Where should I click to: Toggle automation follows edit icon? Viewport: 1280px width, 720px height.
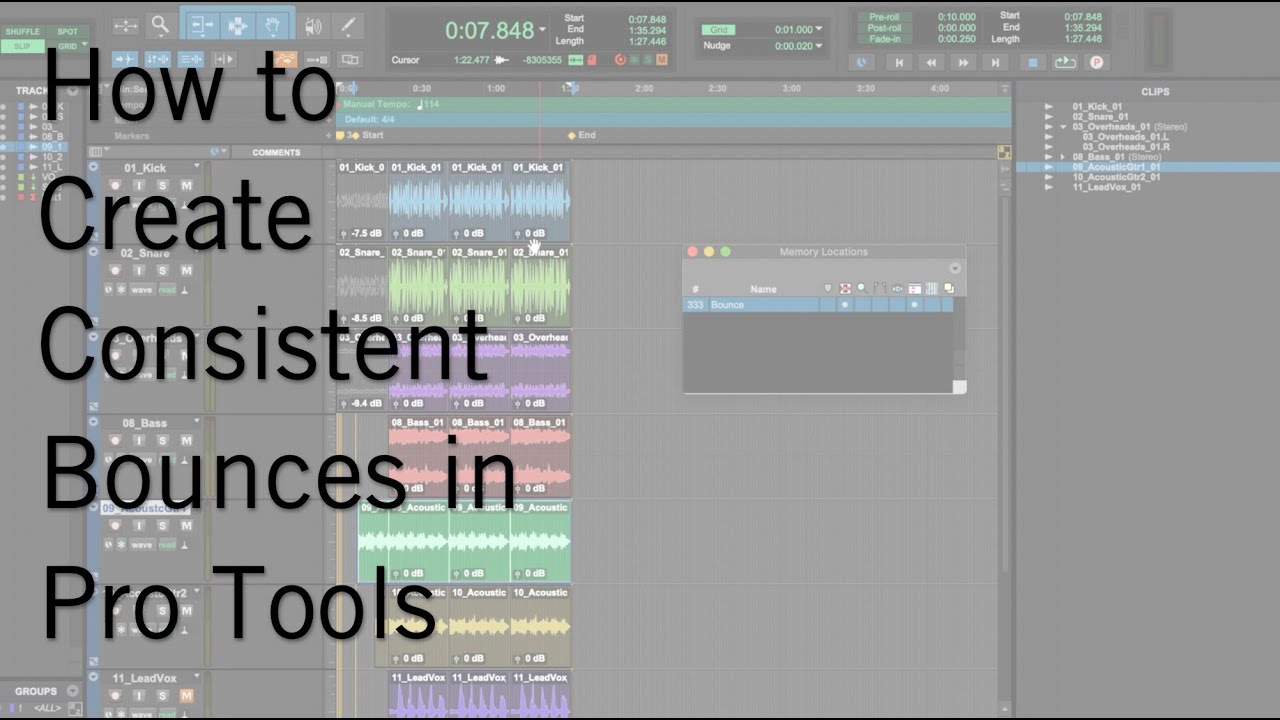tap(286, 60)
